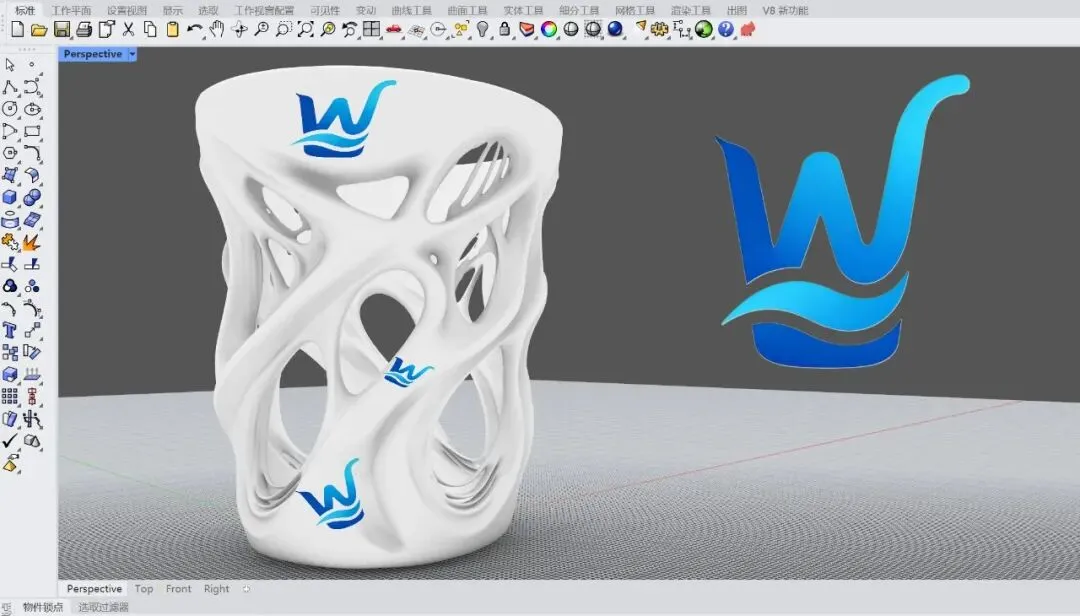Click the Perspective viewport title label
This screenshot has height=616, width=1080.
[x=93, y=54]
